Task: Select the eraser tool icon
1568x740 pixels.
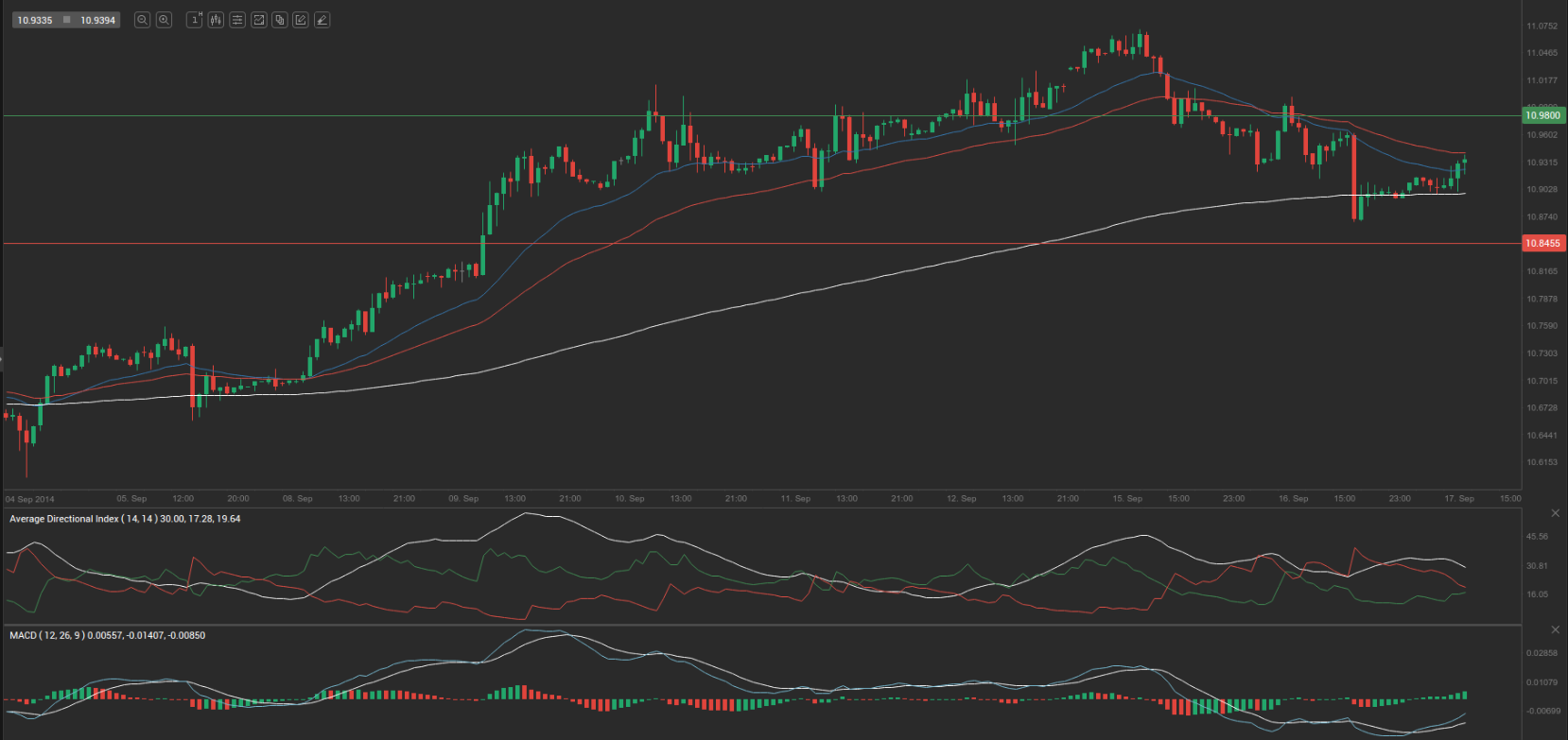Action: pyautogui.click(x=322, y=20)
